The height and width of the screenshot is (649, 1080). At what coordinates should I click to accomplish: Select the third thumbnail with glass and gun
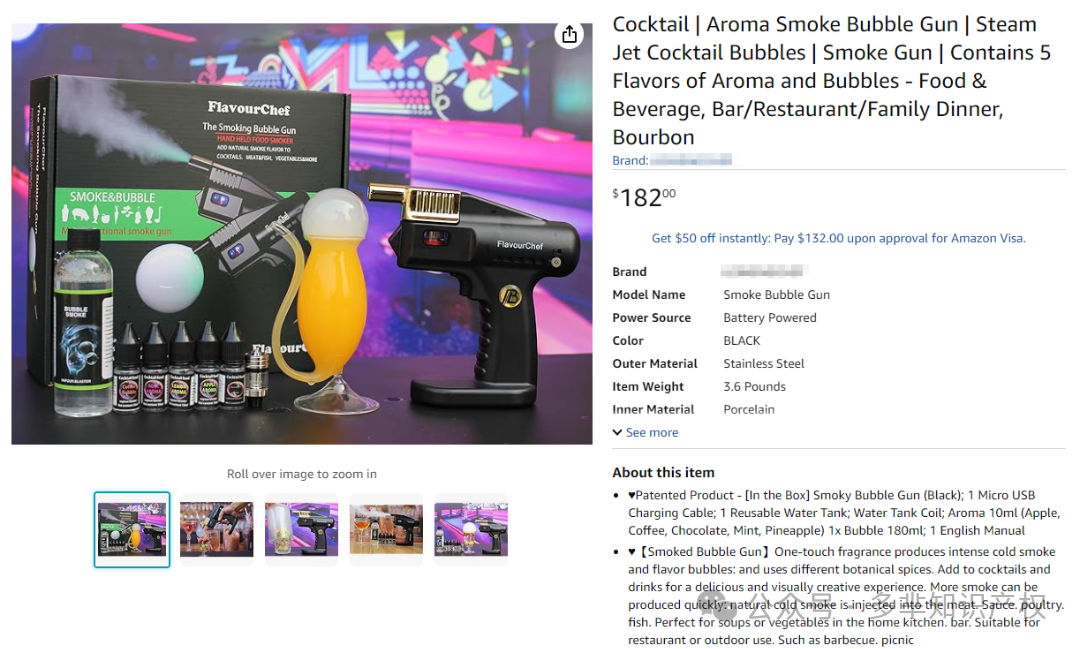pyautogui.click(x=301, y=529)
